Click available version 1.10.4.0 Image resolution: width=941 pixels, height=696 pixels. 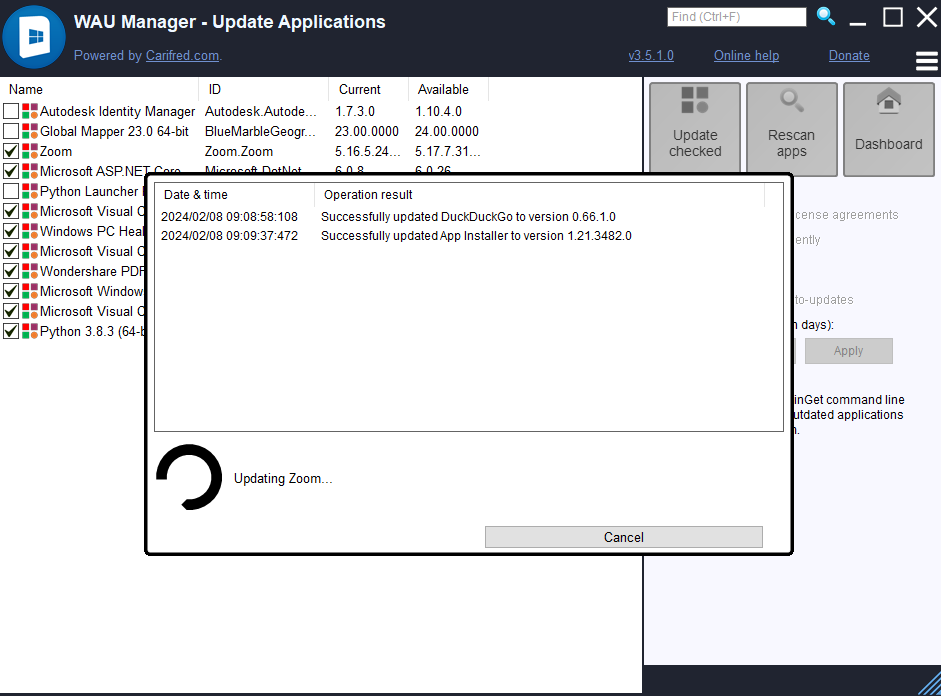click(439, 111)
